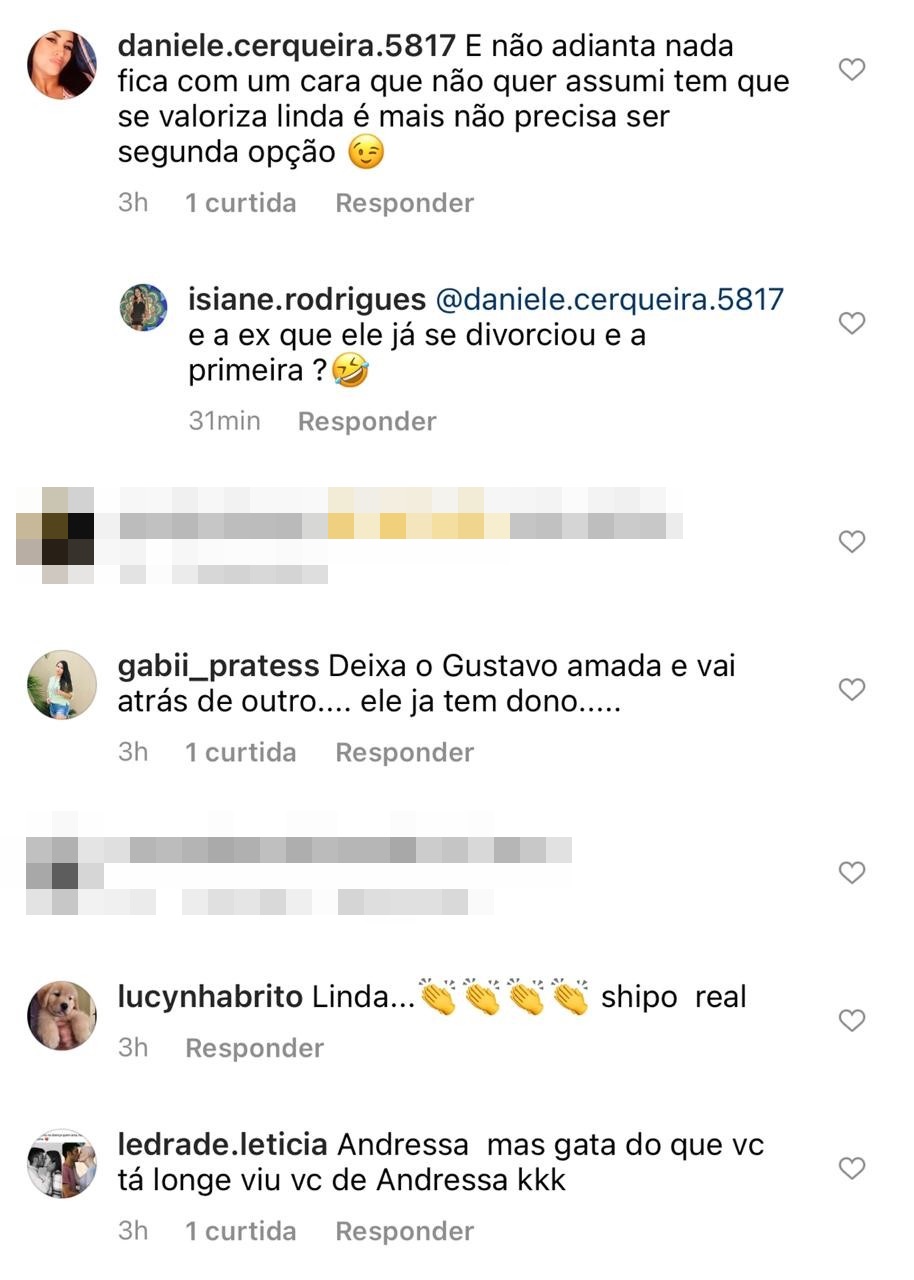Tap Responder under lucynhabrito's comment
Image resolution: width=914 pixels, height=1280 pixels.
pos(255,1048)
